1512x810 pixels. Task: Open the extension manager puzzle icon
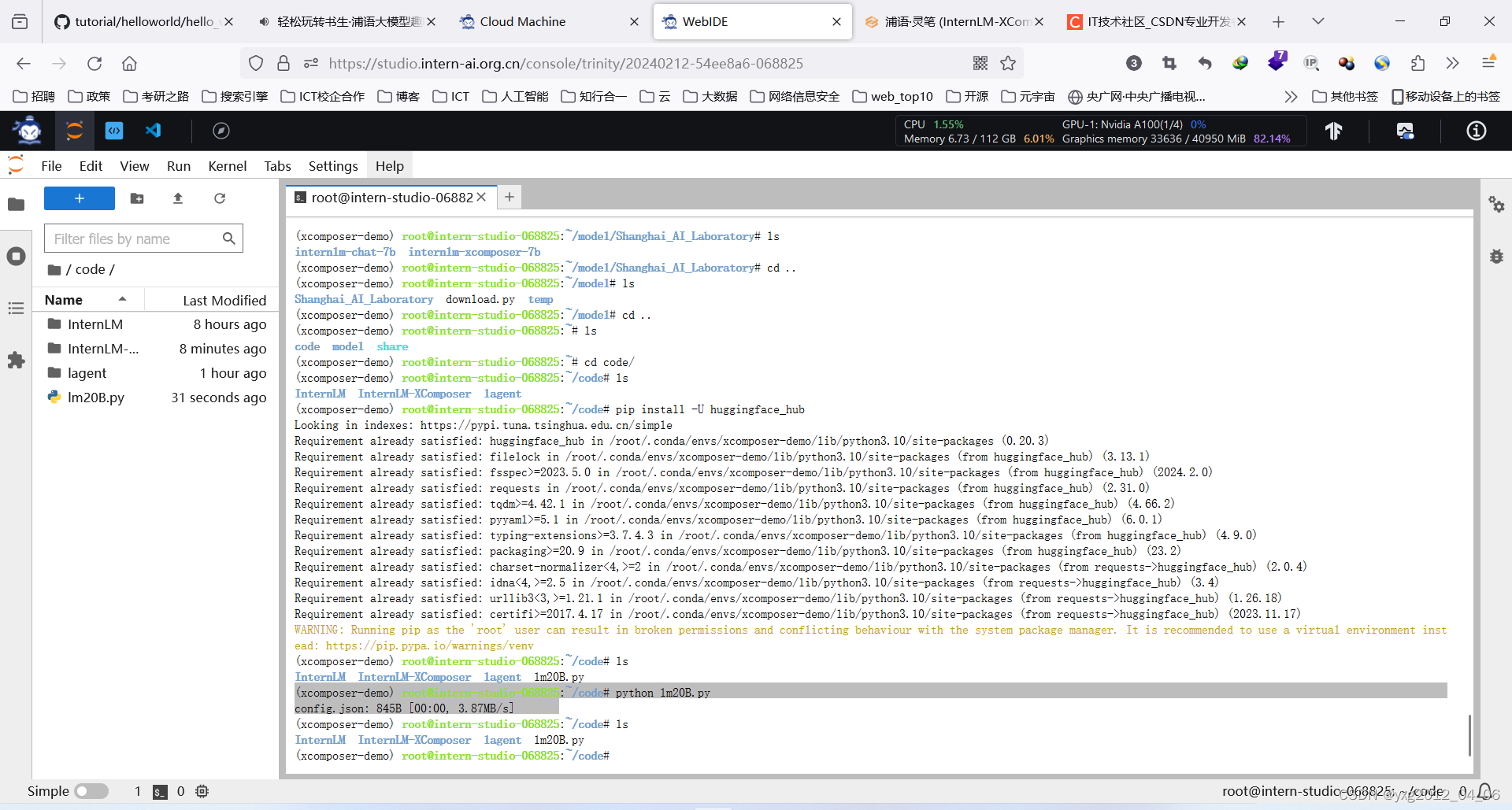16,361
